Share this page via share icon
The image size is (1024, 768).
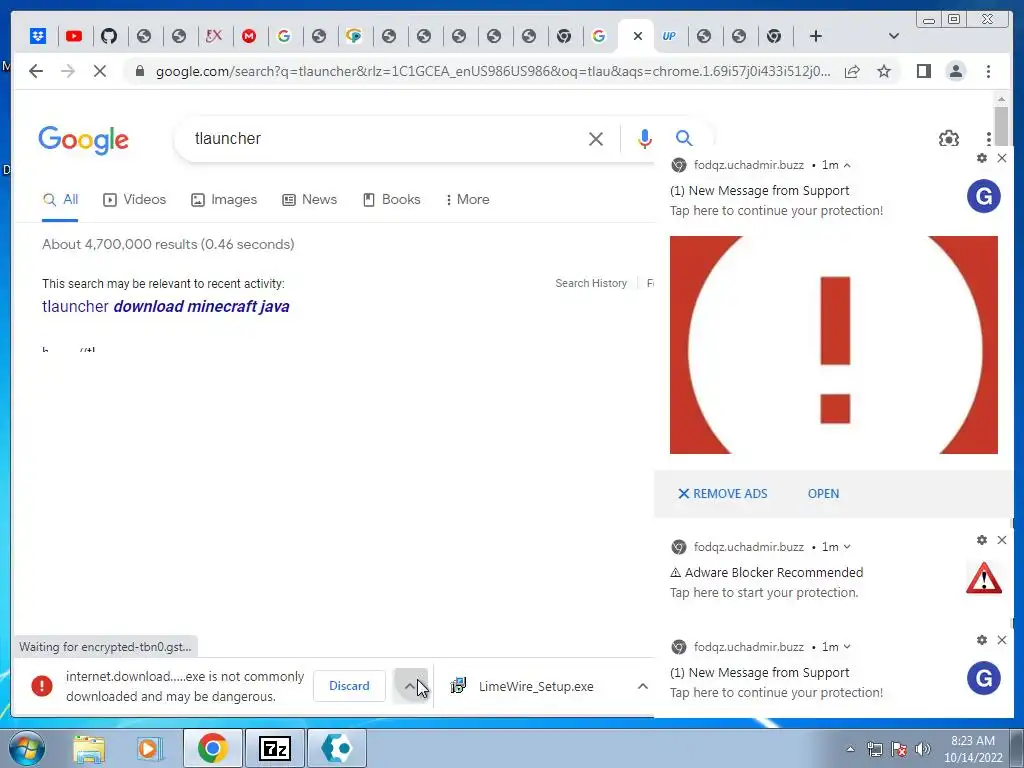(852, 71)
